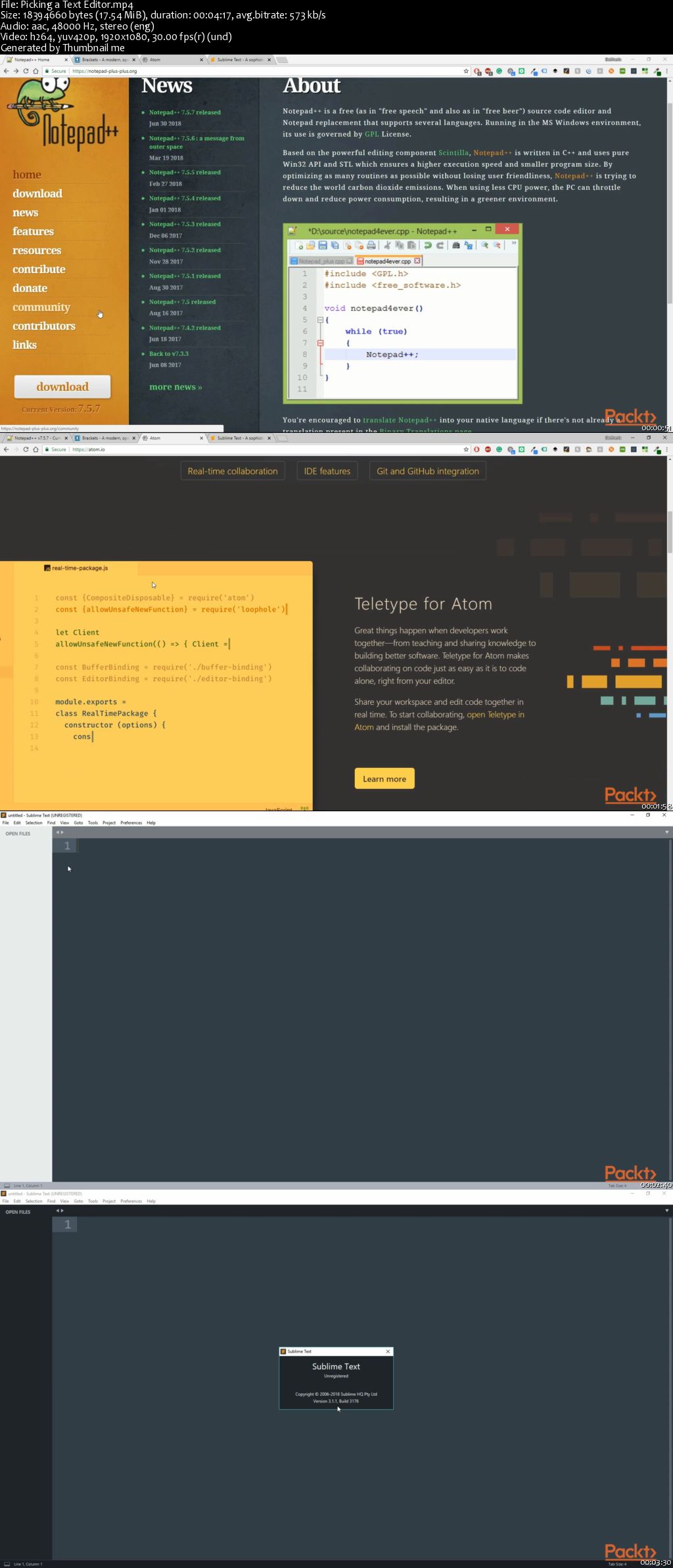This screenshot has width=673, height=1568.
Task: Open 'Back to v7.3.3' news item
Action: [168, 353]
